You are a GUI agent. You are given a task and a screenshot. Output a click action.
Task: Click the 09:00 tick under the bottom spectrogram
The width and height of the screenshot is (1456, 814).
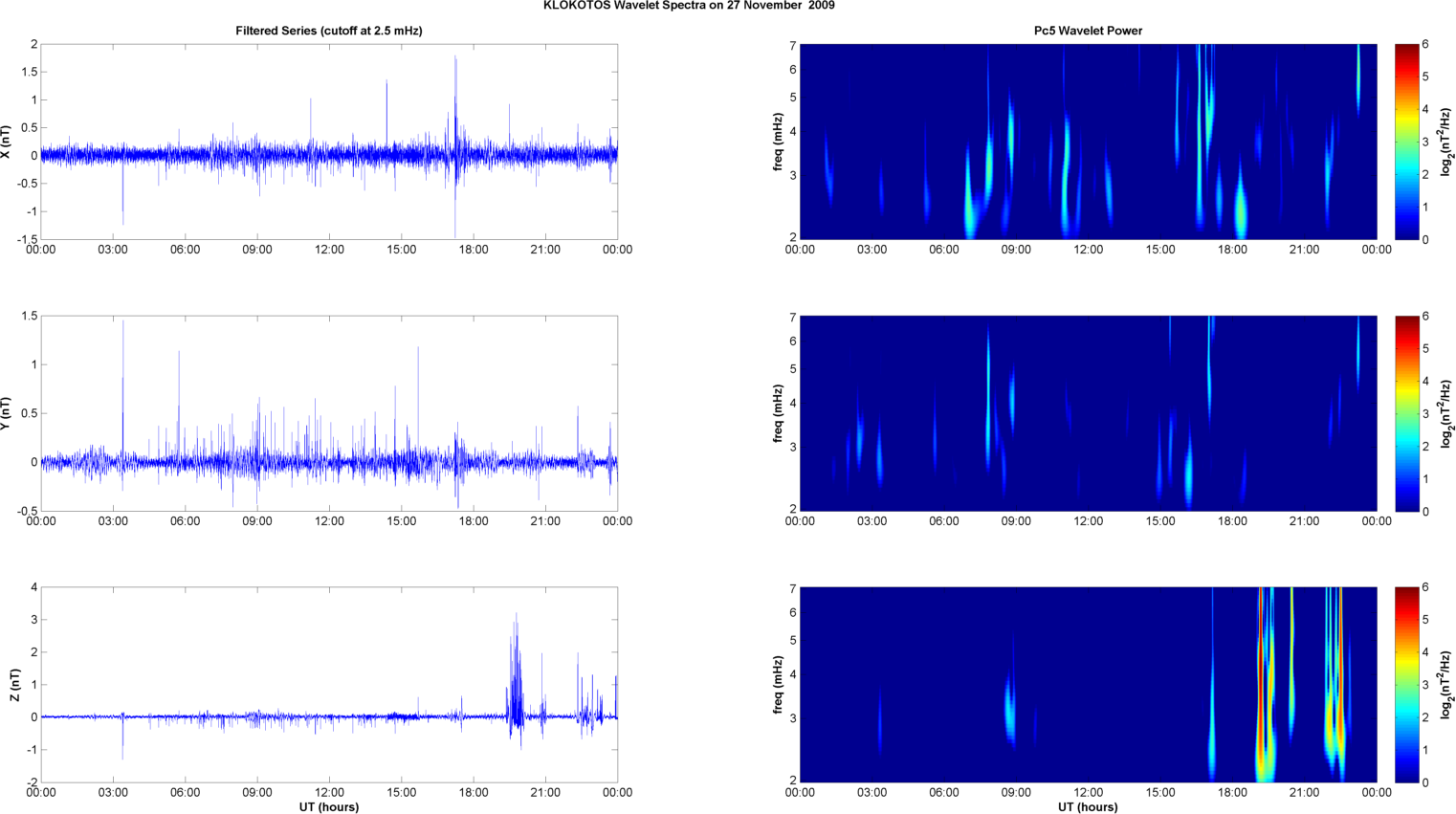[x=1016, y=792]
